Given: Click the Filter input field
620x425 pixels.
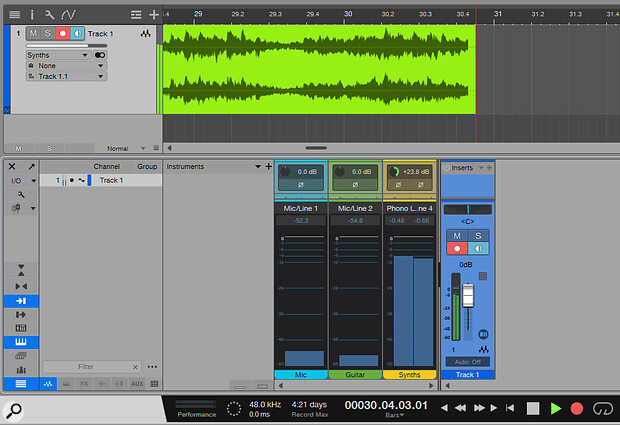Looking at the screenshot, I should [86, 367].
